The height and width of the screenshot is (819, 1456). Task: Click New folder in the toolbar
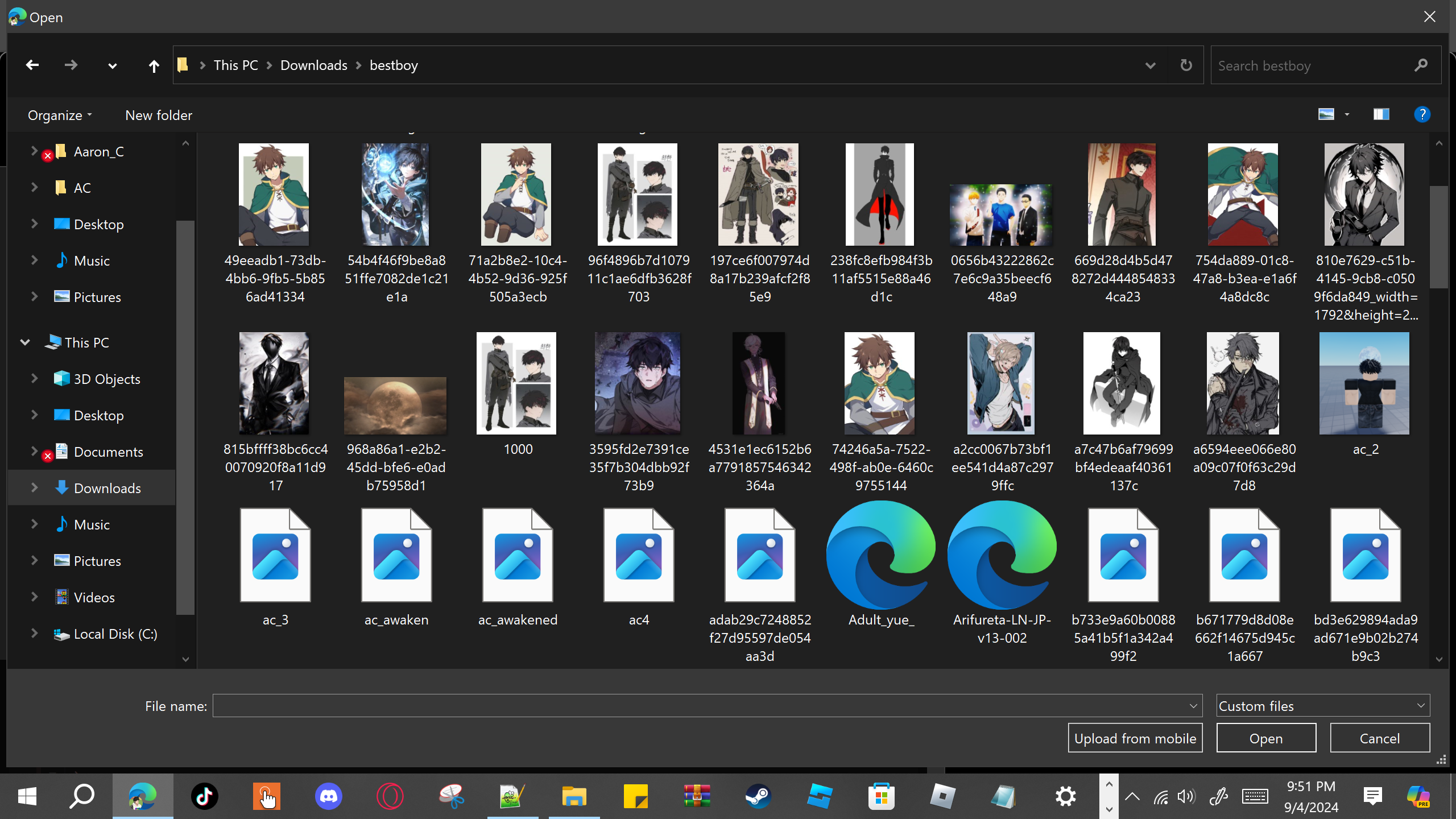(x=159, y=115)
